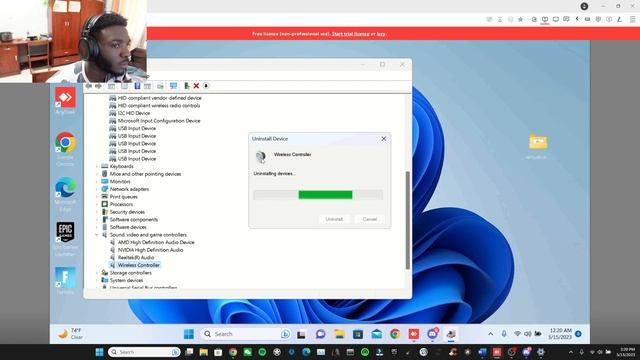Expand Print queues category
The image size is (640, 360).
pos(97,197)
